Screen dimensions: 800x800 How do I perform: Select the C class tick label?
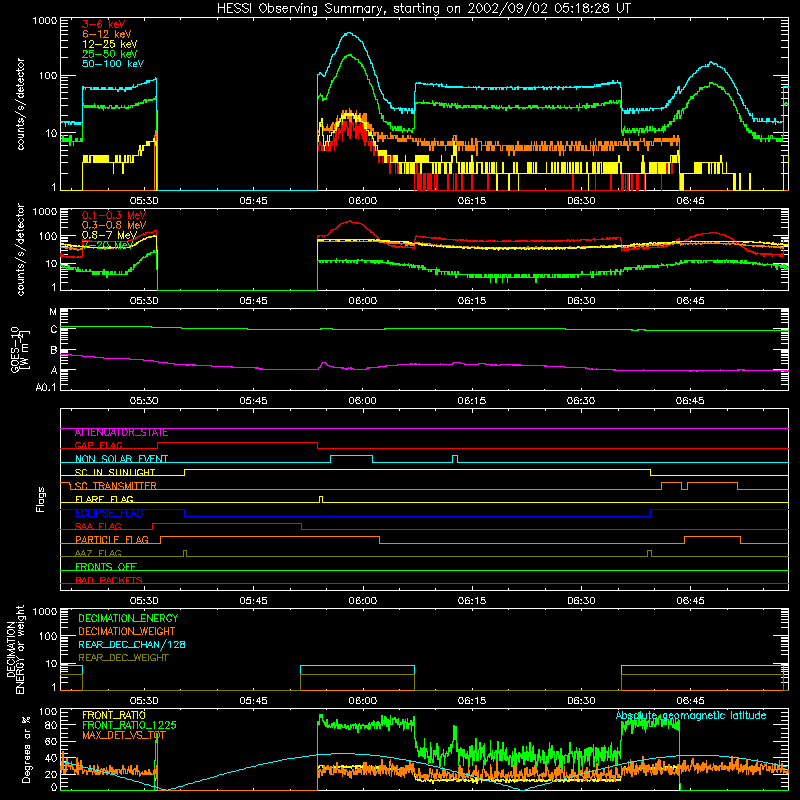54,330
